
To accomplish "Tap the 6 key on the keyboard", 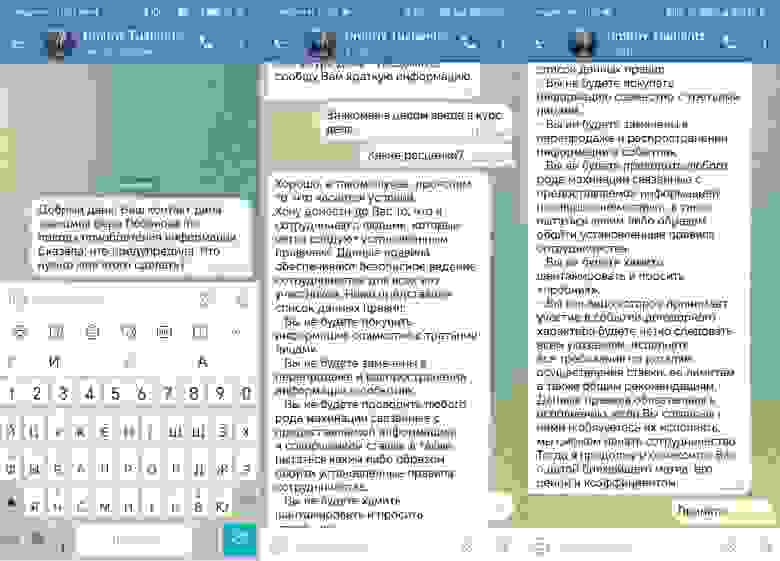I will click(142, 394).
